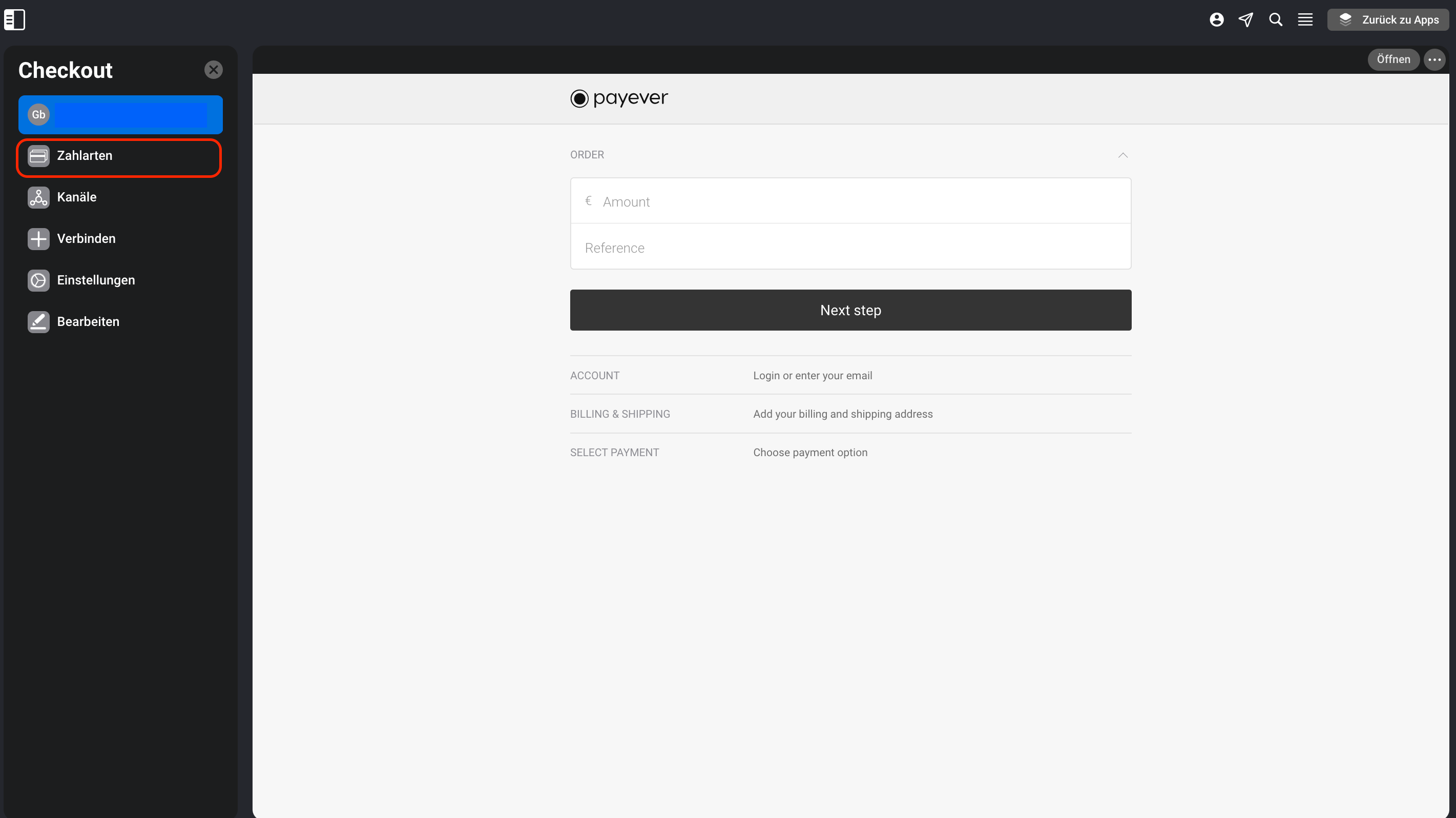Expand the SELECT PAYMENT row

click(x=850, y=452)
